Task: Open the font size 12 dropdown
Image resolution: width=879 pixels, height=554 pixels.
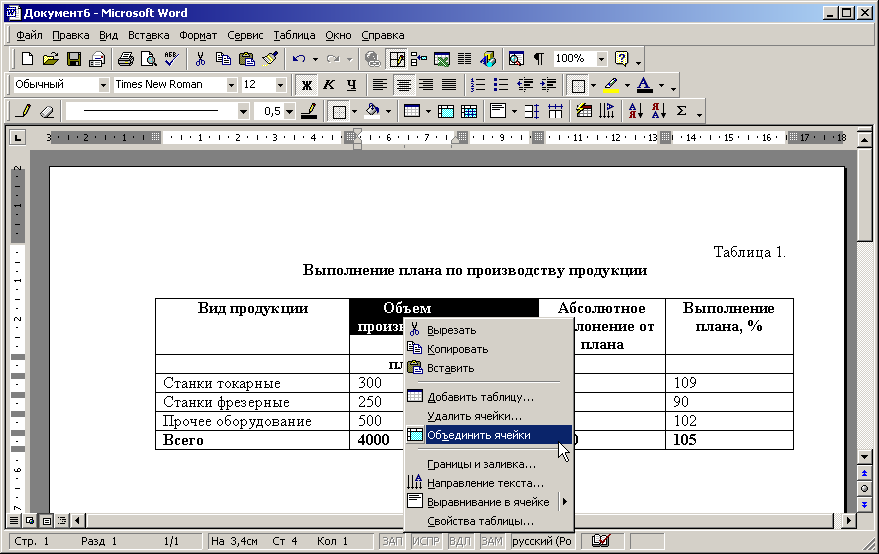Action: click(x=280, y=85)
